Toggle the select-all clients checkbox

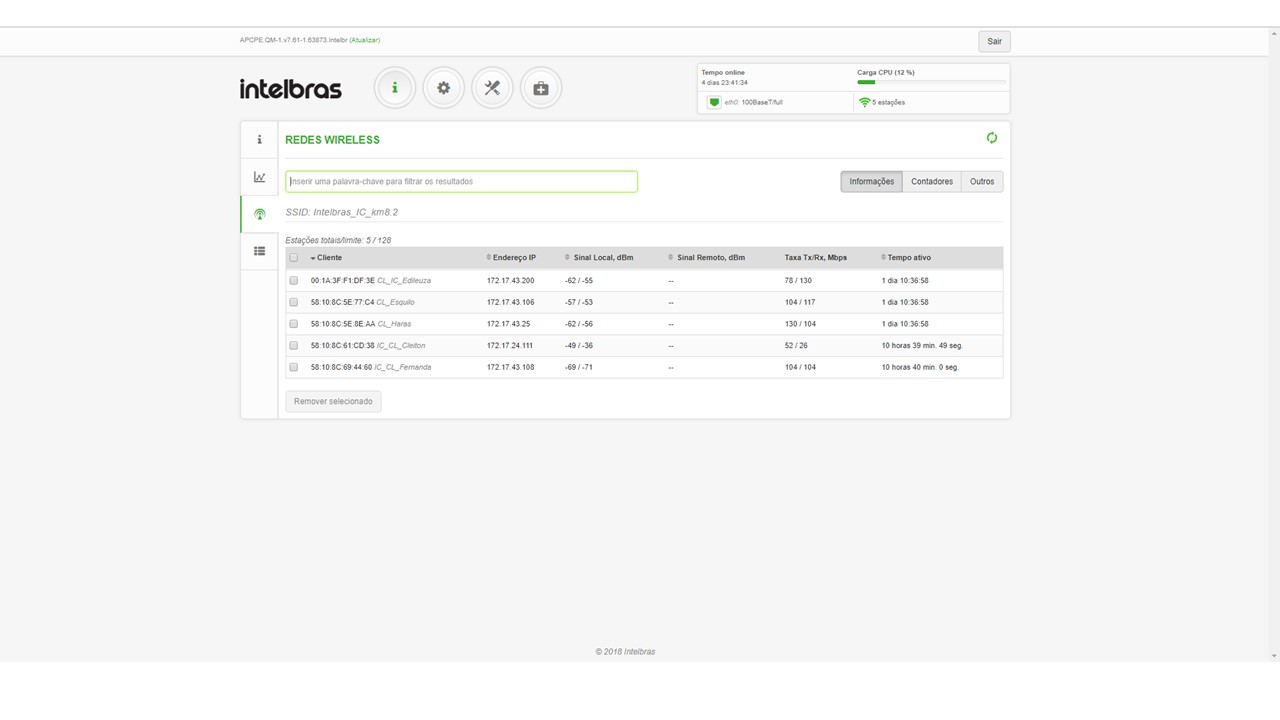click(294, 258)
